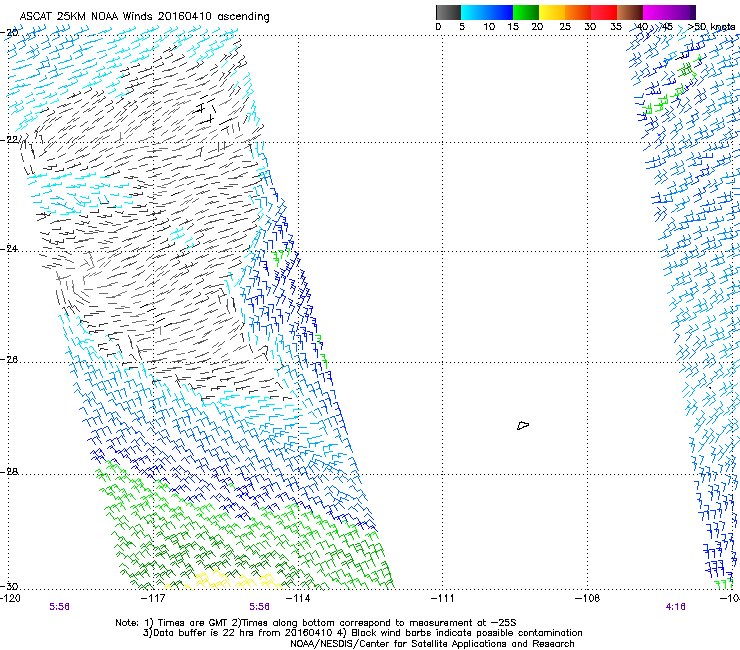Click the -20 latitude axis label
Image resolution: width=740 pixels, height=650 pixels.
pos(10,33)
